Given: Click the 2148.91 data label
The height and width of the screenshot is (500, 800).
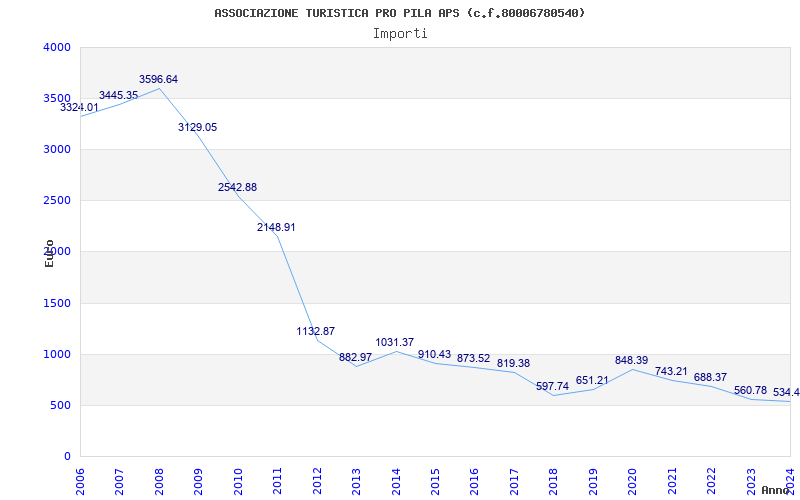Looking at the screenshot, I should coord(276,227).
